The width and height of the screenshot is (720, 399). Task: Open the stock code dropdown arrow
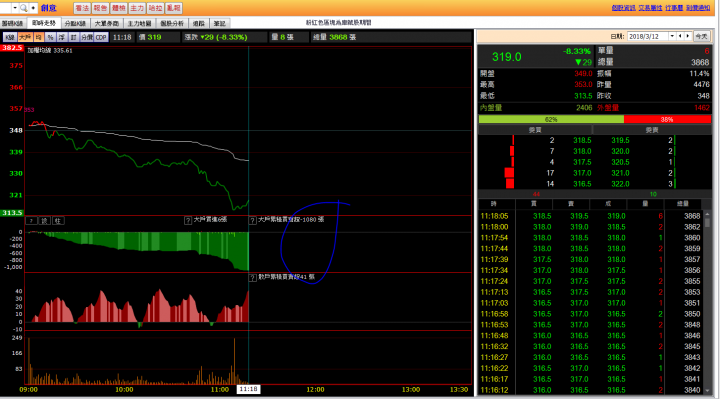tap(15, 8)
